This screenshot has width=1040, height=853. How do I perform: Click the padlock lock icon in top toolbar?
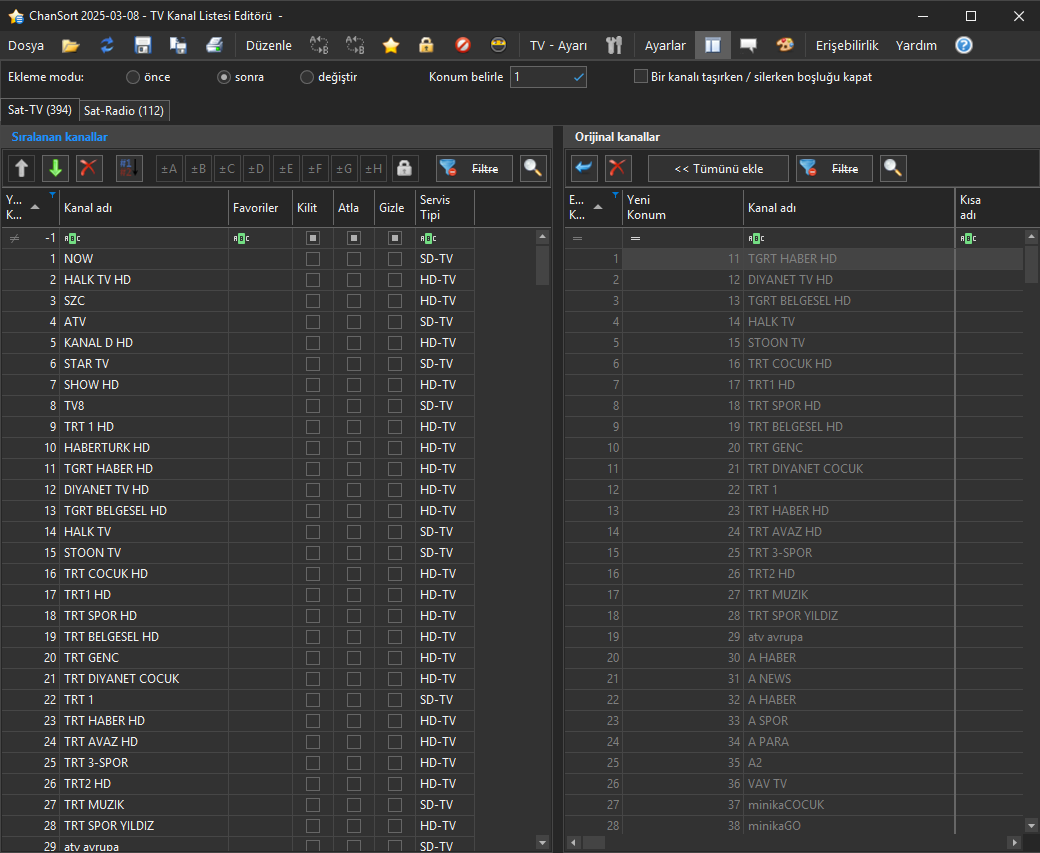coord(426,45)
